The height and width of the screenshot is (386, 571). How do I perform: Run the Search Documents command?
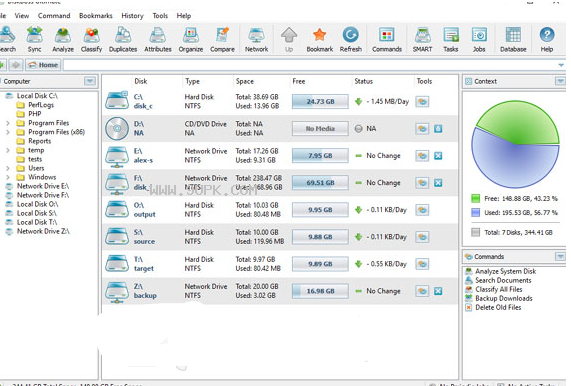click(x=498, y=280)
